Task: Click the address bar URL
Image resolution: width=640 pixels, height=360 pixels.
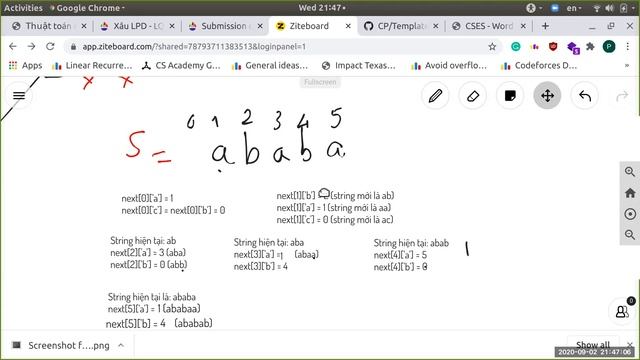Action: point(194,47)
